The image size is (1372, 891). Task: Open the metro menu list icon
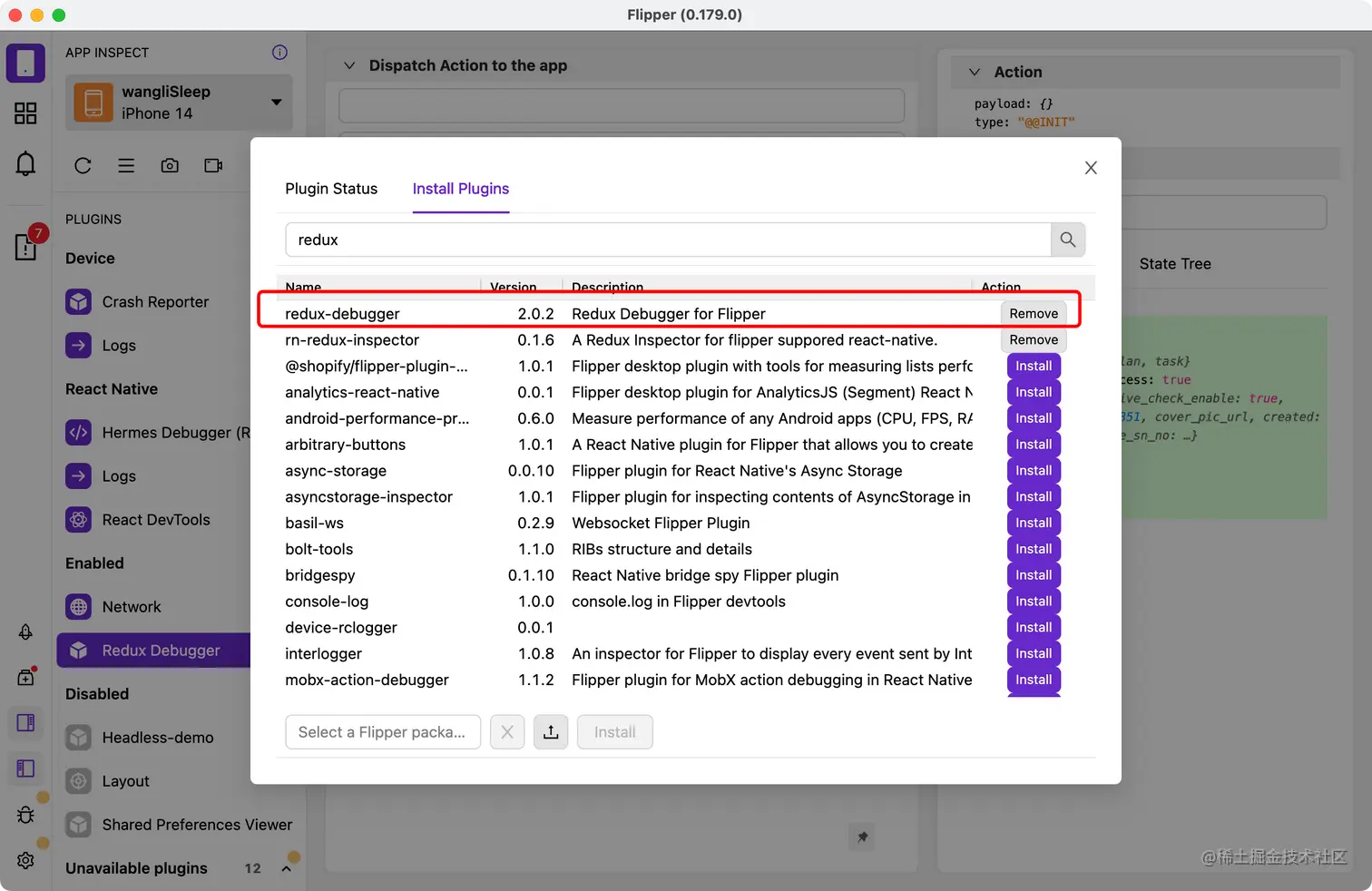[x=126, y=165]
